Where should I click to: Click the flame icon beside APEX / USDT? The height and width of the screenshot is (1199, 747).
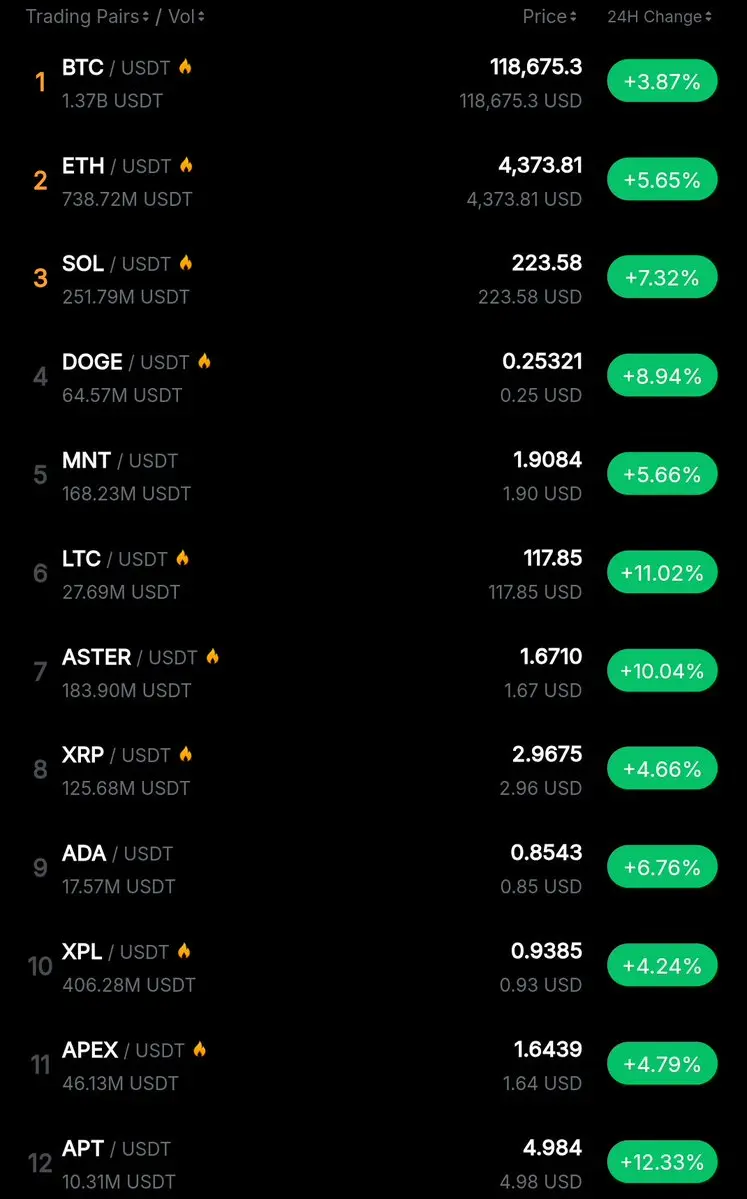click(x=200, y=1049)
